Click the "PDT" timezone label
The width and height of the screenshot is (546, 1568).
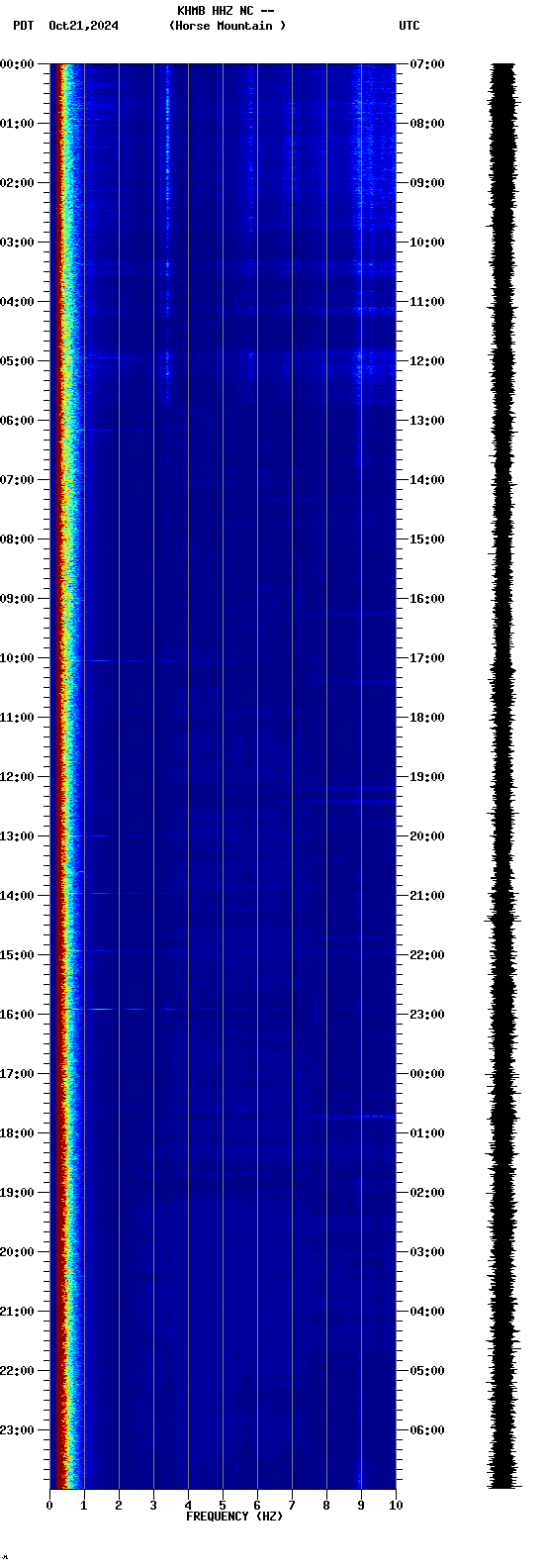click(x=23, y=26)
